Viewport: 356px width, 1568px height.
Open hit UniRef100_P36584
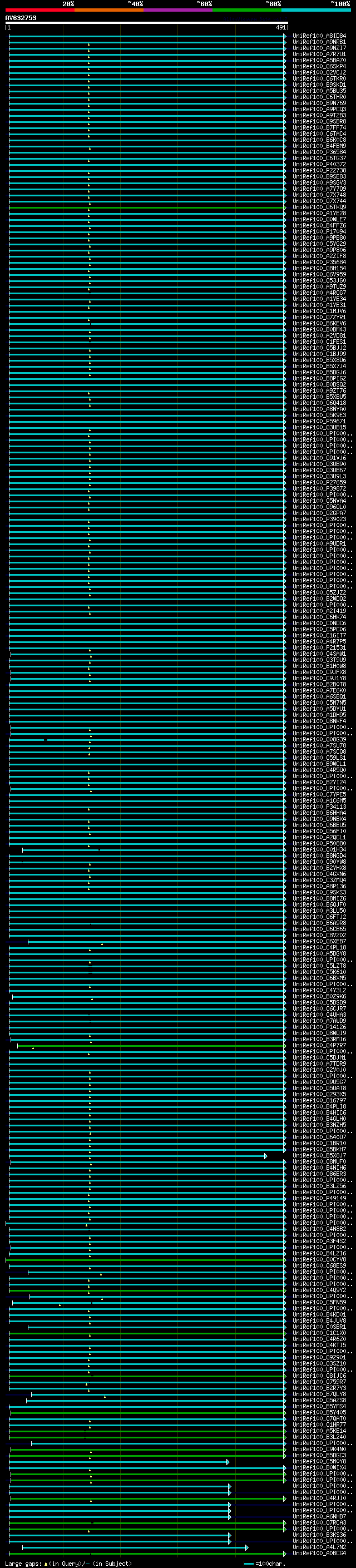(x=319, y=152)
